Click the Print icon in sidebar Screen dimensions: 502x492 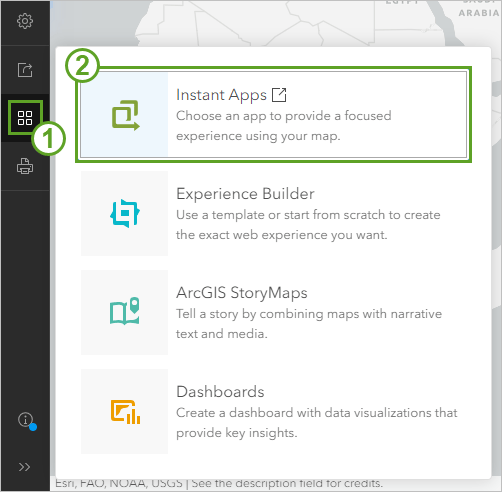25,166
